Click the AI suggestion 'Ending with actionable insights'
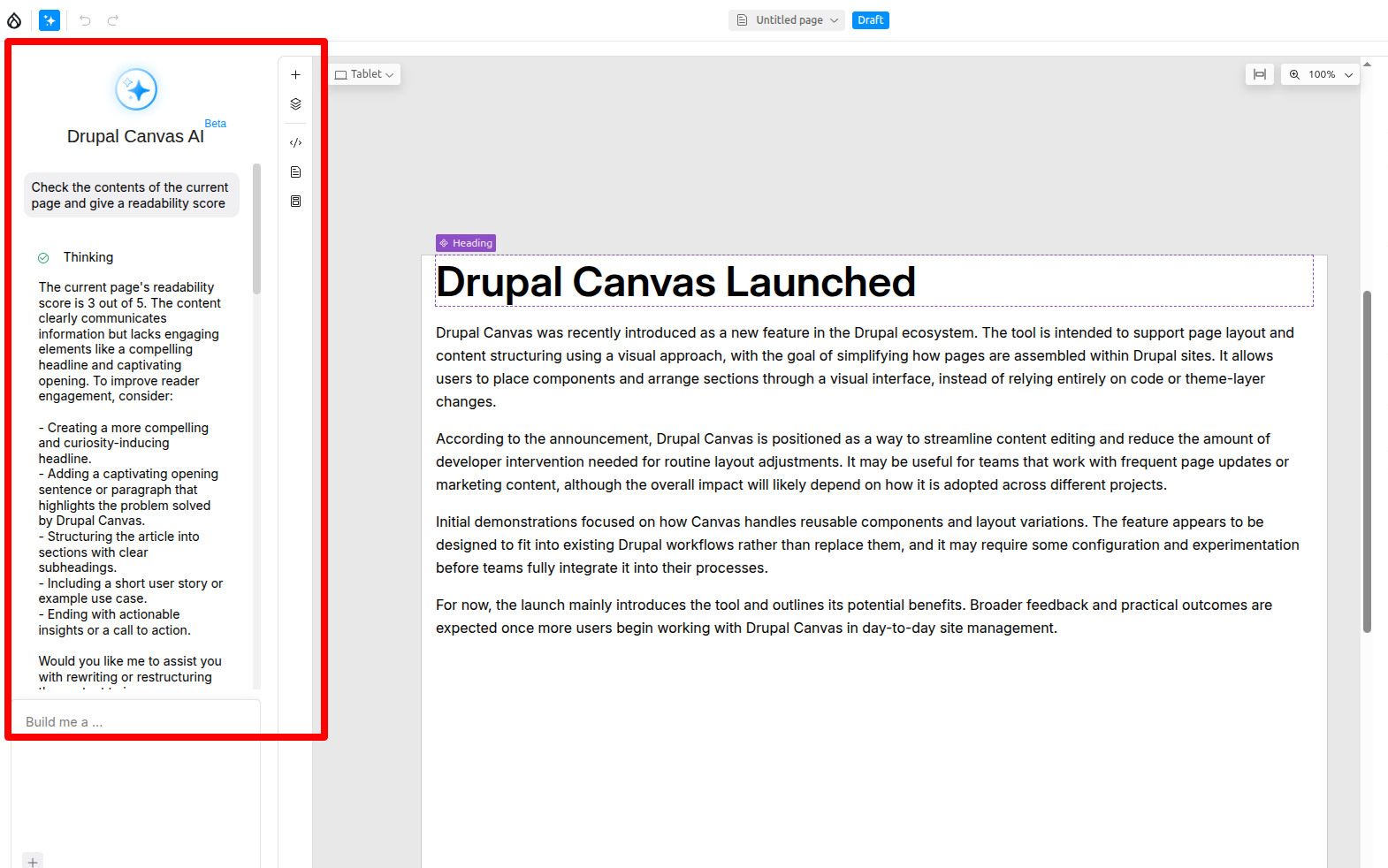The width and height of the screenshot is (1388, 868). (x=115, y=622)
